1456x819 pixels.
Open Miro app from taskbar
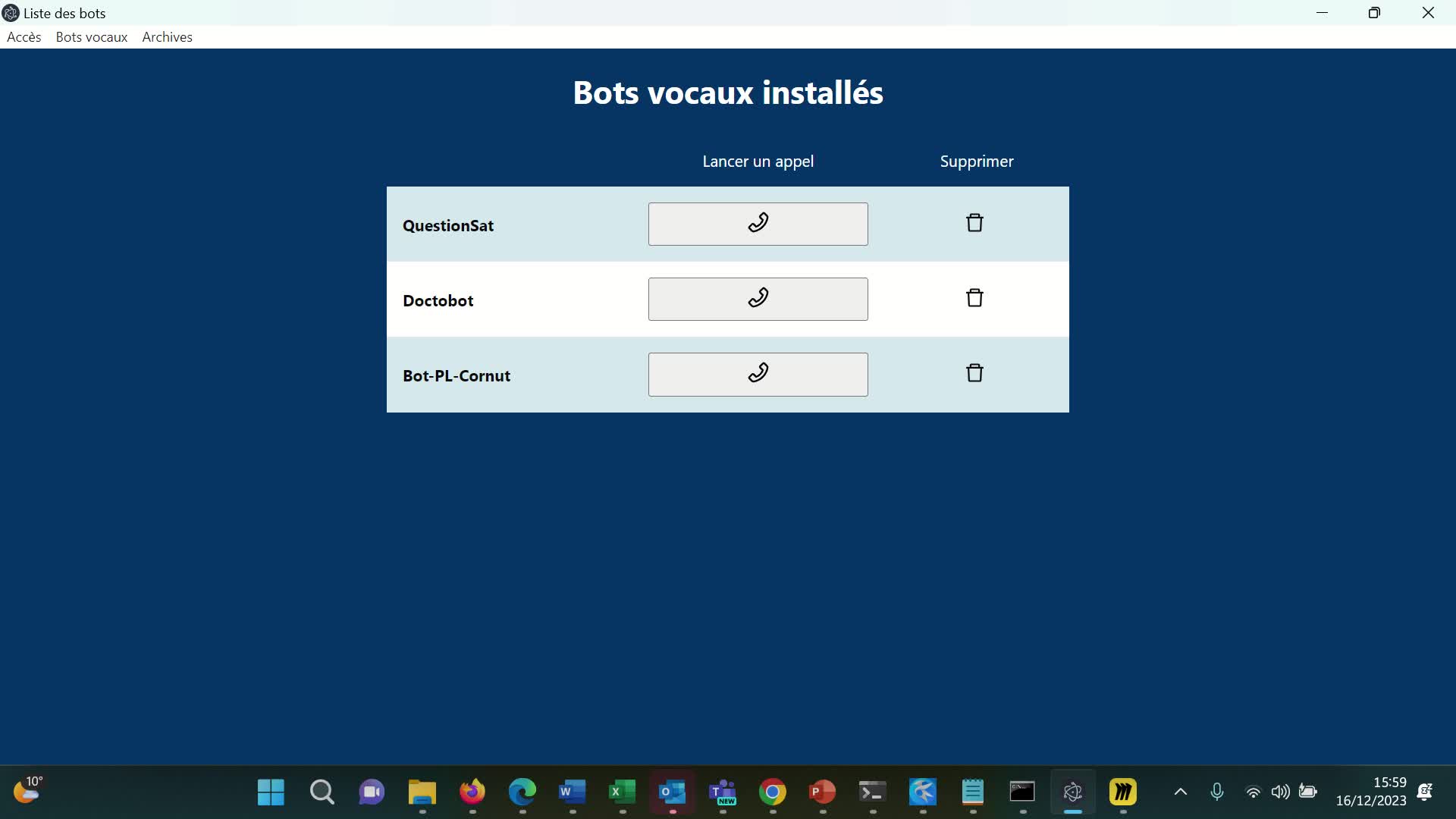(1122, 792)
